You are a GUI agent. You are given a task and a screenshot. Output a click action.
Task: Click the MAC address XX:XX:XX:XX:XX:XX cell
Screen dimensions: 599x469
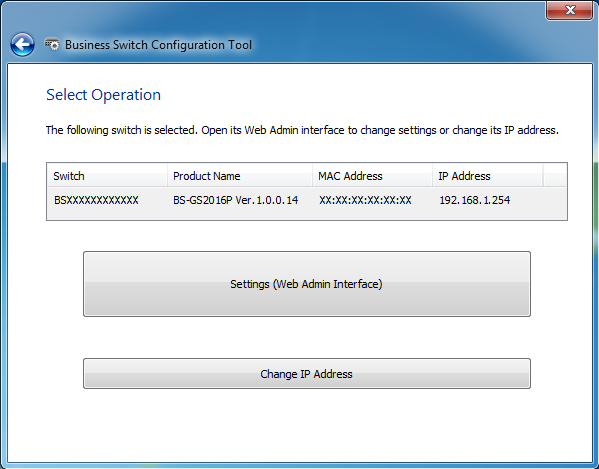[365, 200]
